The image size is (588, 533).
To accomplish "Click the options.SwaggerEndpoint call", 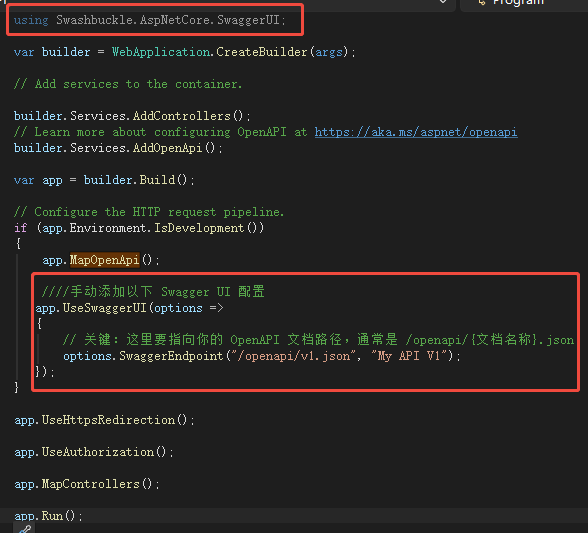I will (262, 356).
